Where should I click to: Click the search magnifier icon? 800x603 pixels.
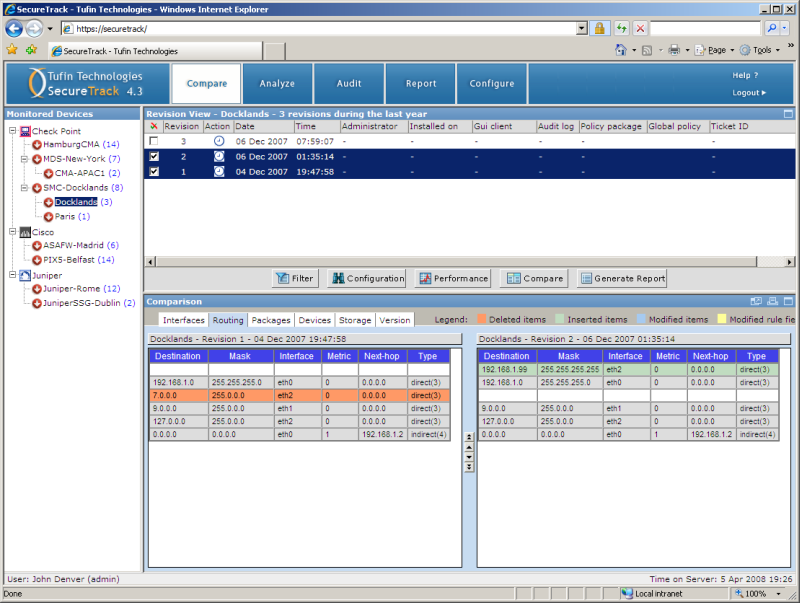click(772, 29)
